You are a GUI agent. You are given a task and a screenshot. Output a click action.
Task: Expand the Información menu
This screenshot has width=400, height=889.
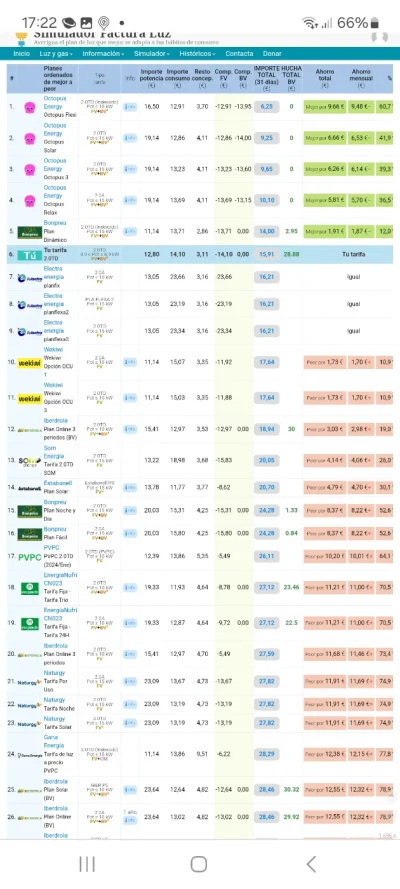pos(103,54)
